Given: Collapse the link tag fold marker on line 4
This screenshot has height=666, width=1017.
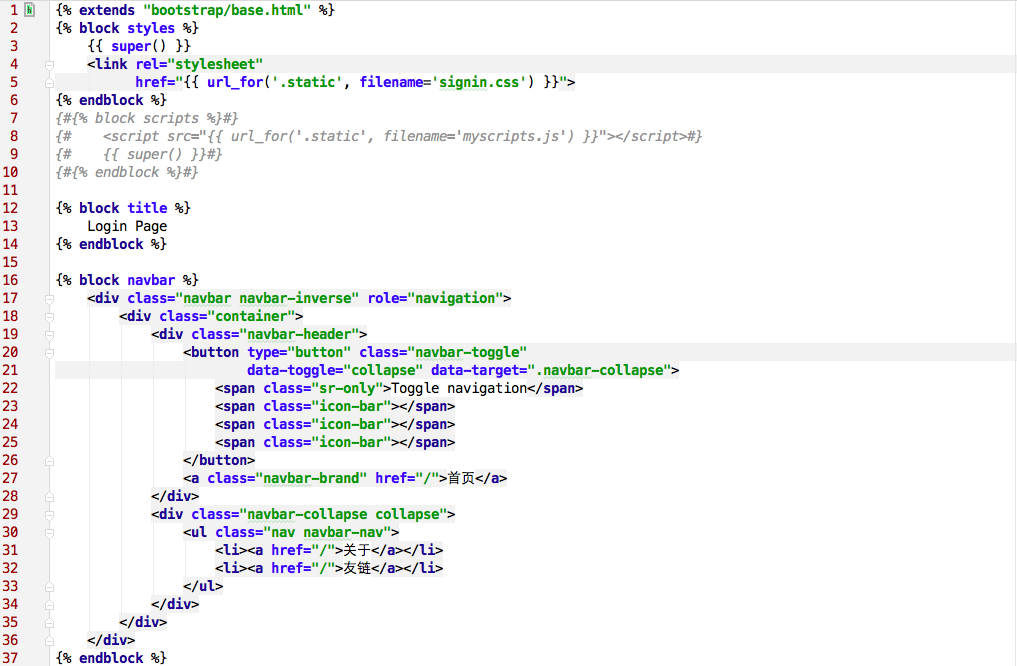Looking at the screenshot, I should pos(49,65).
